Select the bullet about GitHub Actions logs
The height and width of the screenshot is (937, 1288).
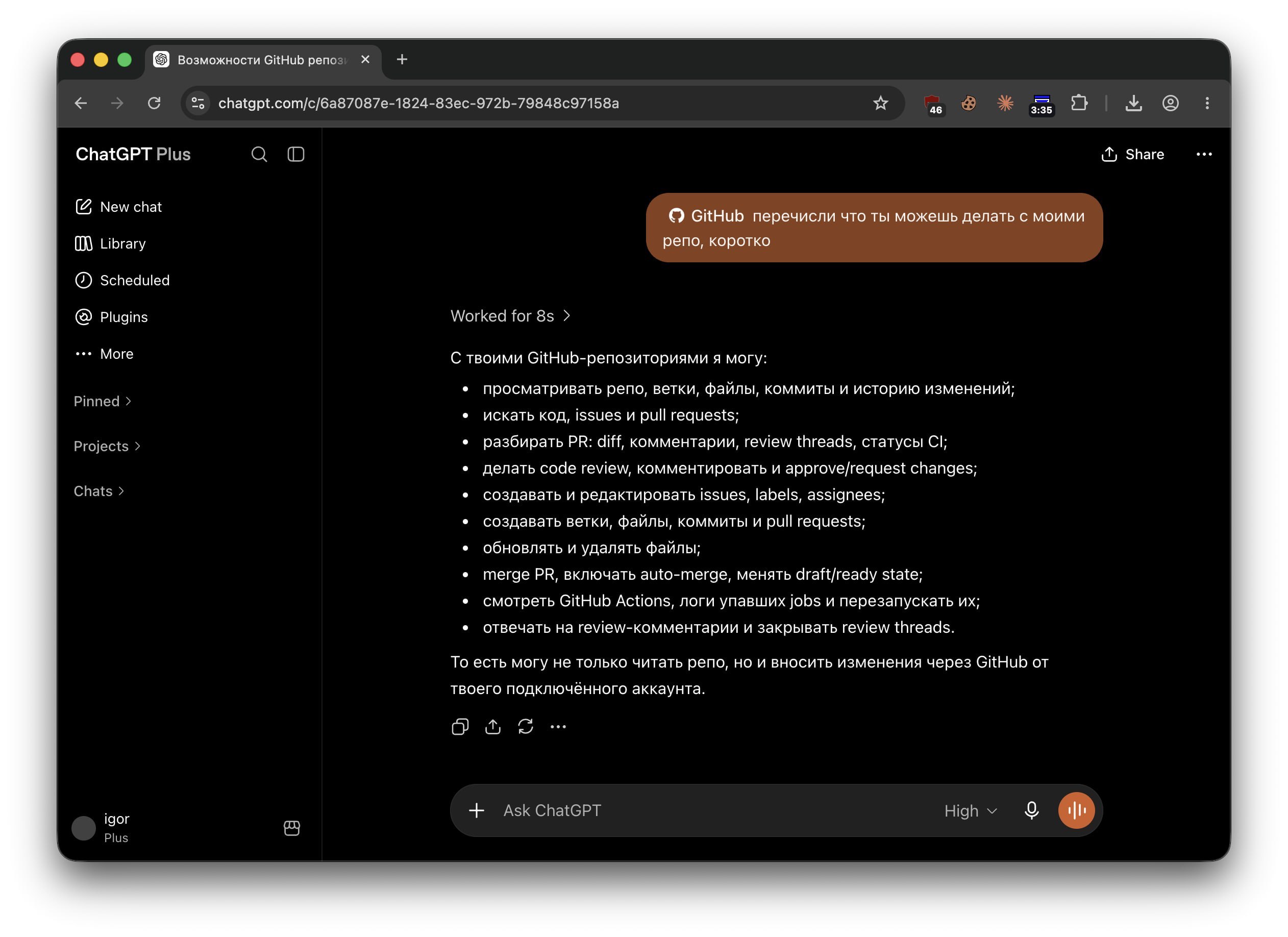(x=731, y=601)
